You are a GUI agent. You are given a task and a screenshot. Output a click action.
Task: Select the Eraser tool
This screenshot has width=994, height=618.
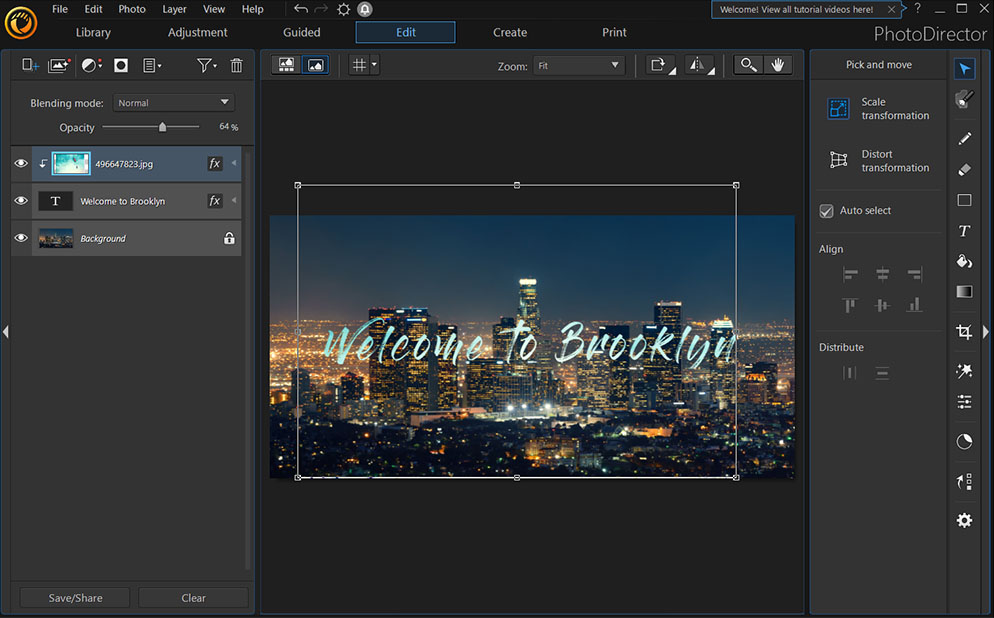[x=964, y=168]
